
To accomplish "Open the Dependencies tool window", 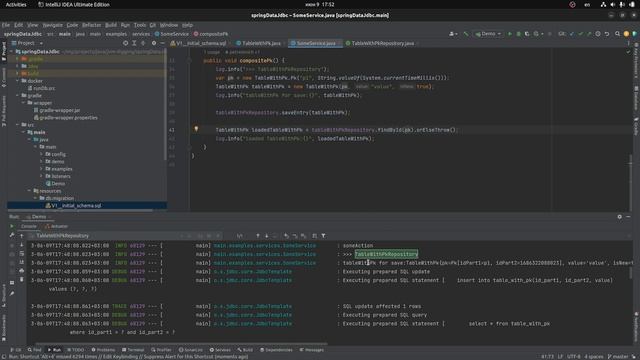I will pos(276,350).
